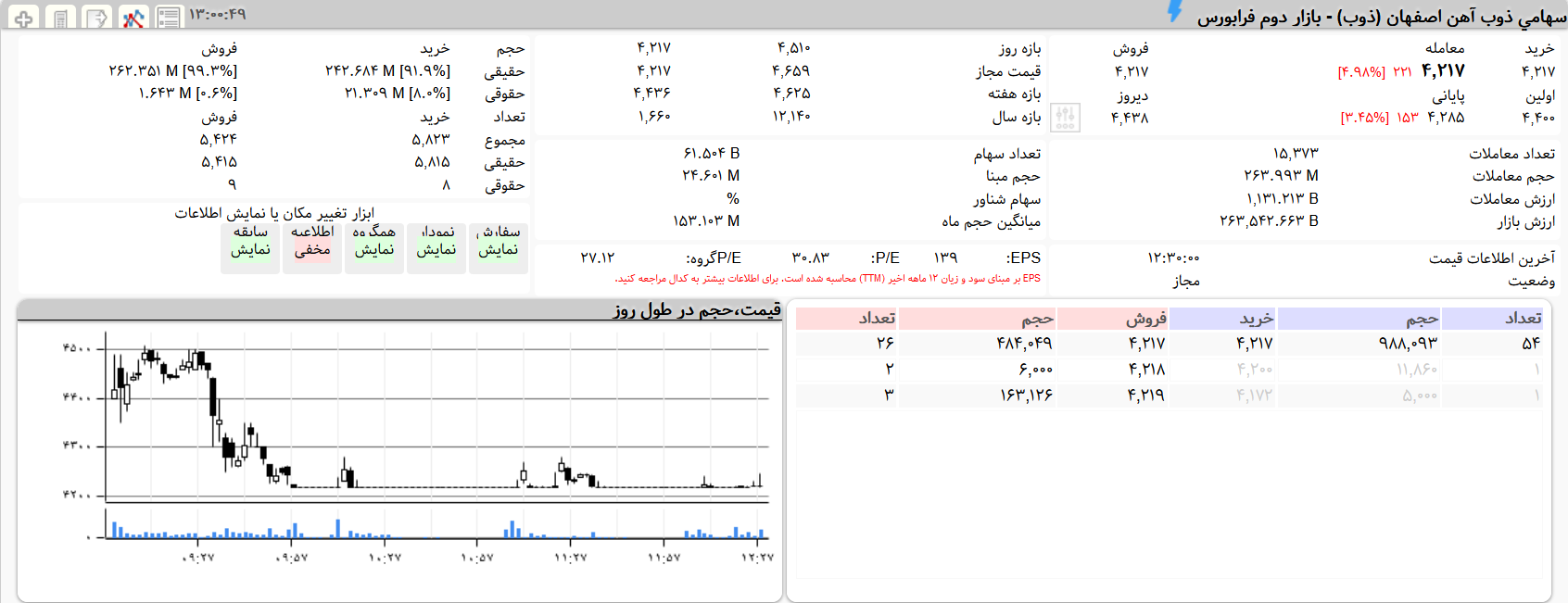This screenshot has width=1568, height=603.
Task: Click حقیقی buy volume ۲۴۲.۶۸۴ M [۹۱.۹%]
Action: [387, 70]
